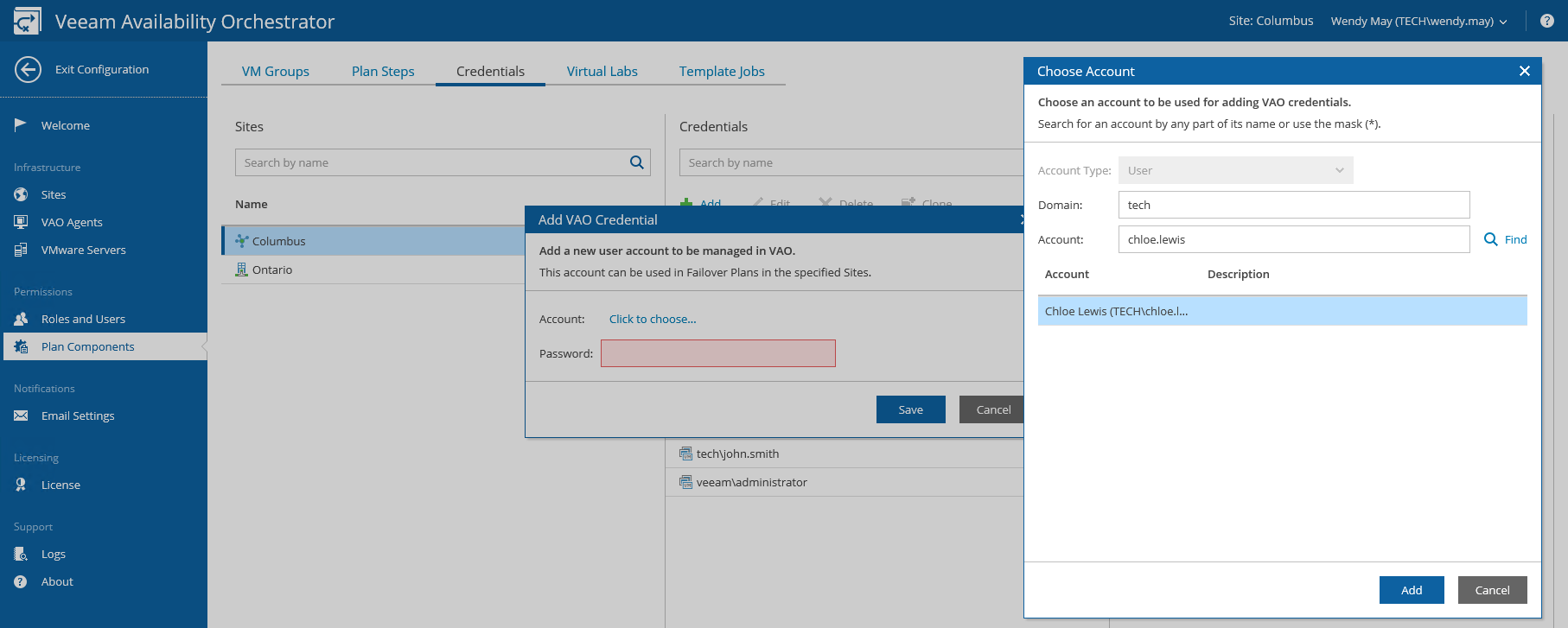Screen dimensions: 1568x628
Task: Open About in the sidebar
Action: 57,581
